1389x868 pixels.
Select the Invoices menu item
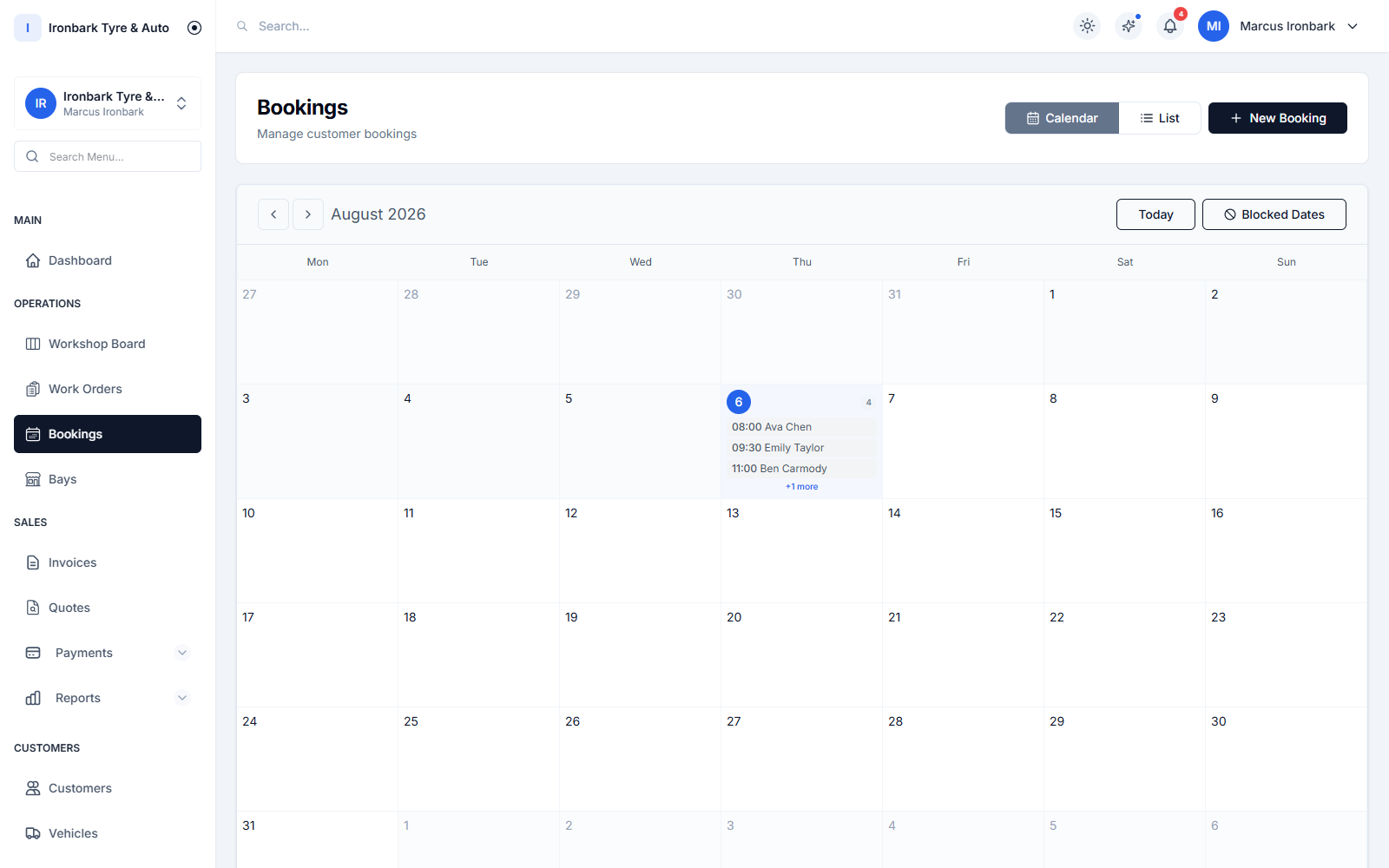(x=108, y=562)
